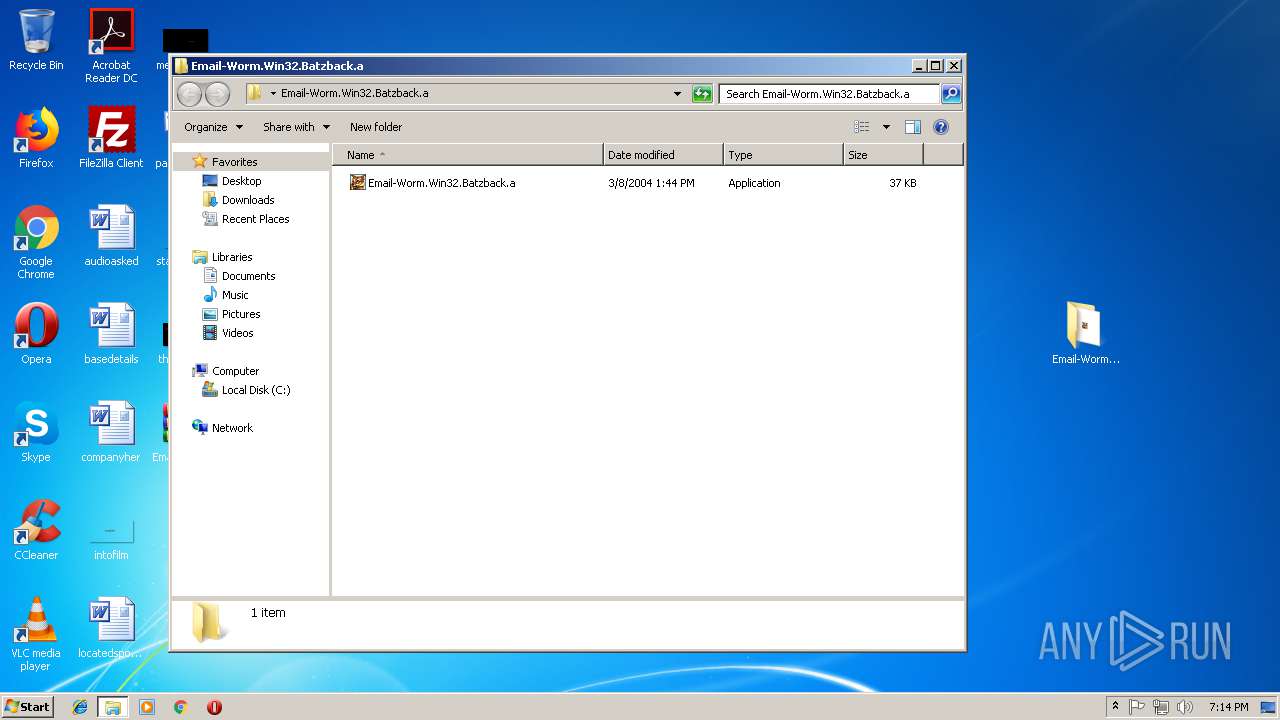The width and height of the screenshot is (1280, 720).
Task: Open address bar history dropdown arrow
Action: [x=677, y=94]
